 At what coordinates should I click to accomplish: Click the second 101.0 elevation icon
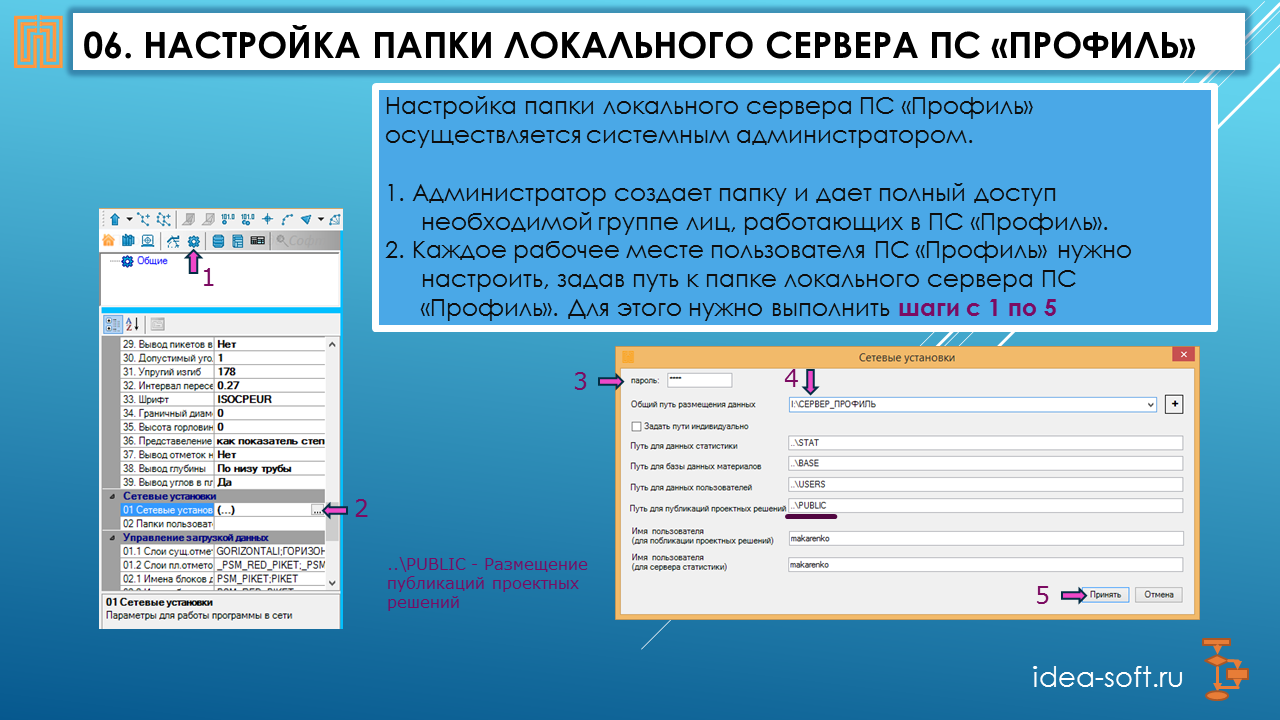coord(248,219)
